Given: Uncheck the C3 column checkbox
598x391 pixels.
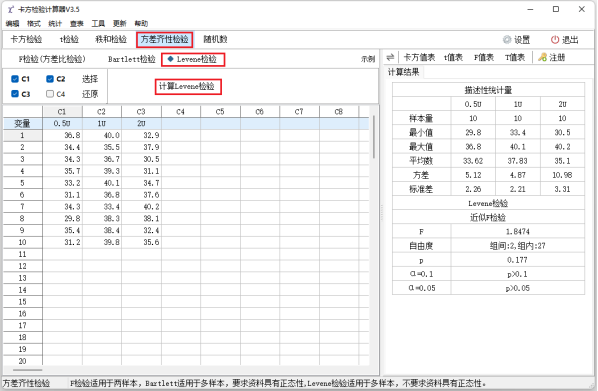Looking at the screenshot, I should click(15, 94).
